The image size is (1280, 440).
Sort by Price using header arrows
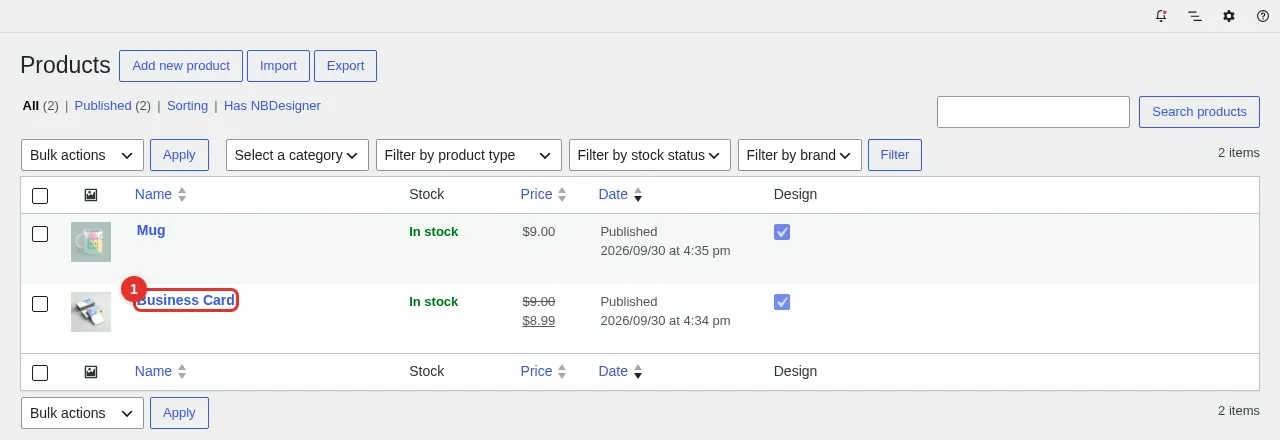[562, 195]
